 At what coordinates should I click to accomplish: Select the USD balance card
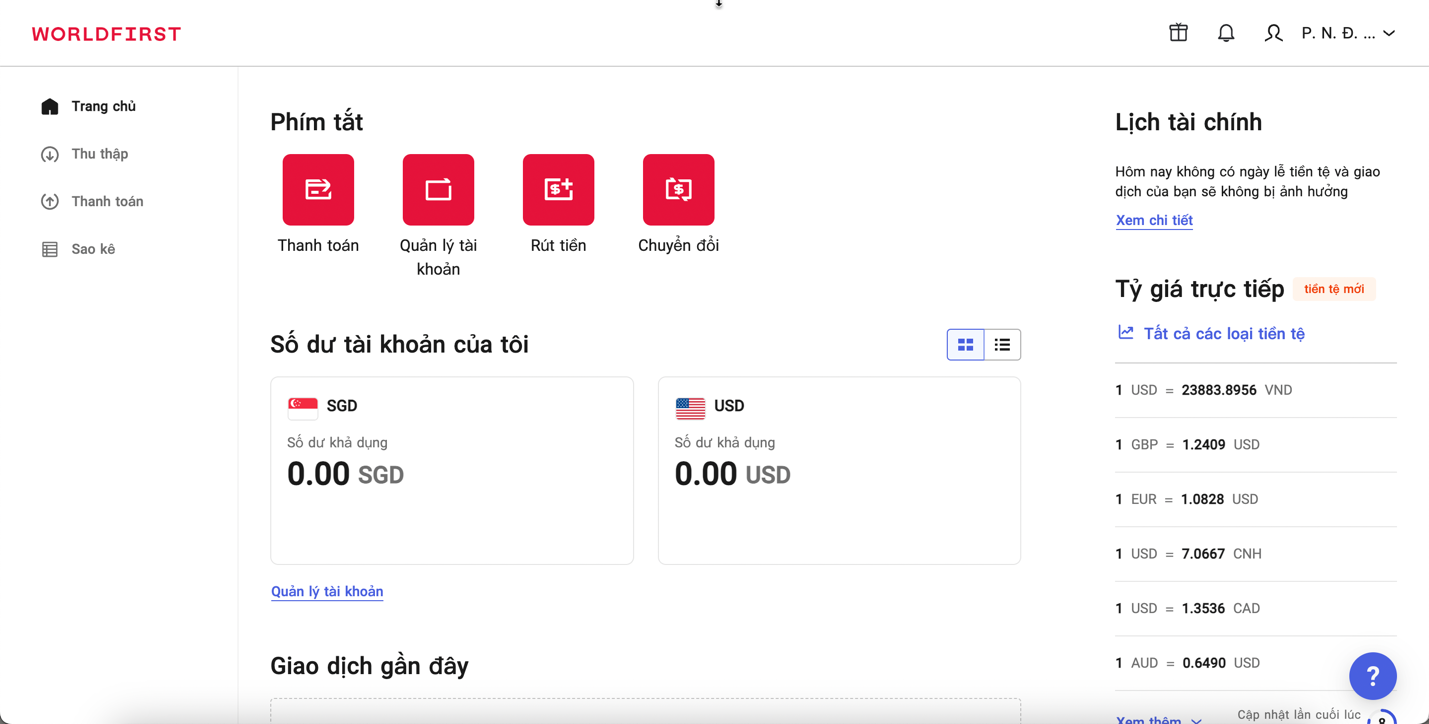(x=839, y=470)
